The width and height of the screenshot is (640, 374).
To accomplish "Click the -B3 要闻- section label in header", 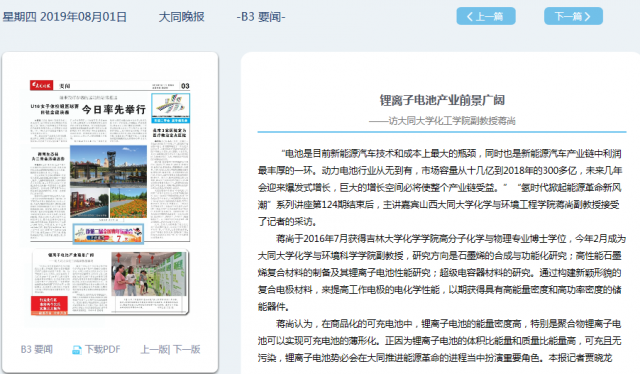I will [261, 17].
